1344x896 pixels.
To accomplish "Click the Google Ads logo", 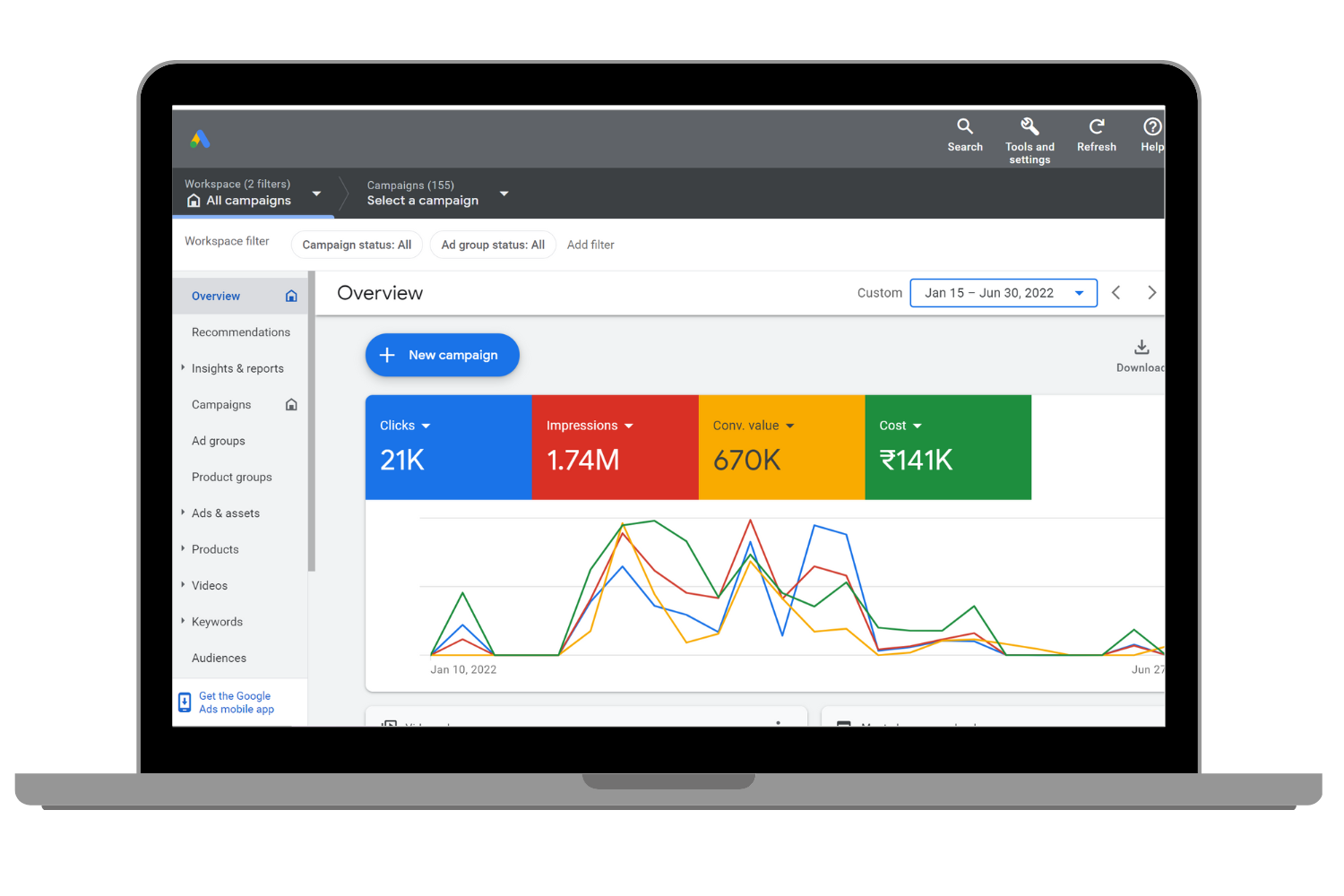I will tap(200, 139).
